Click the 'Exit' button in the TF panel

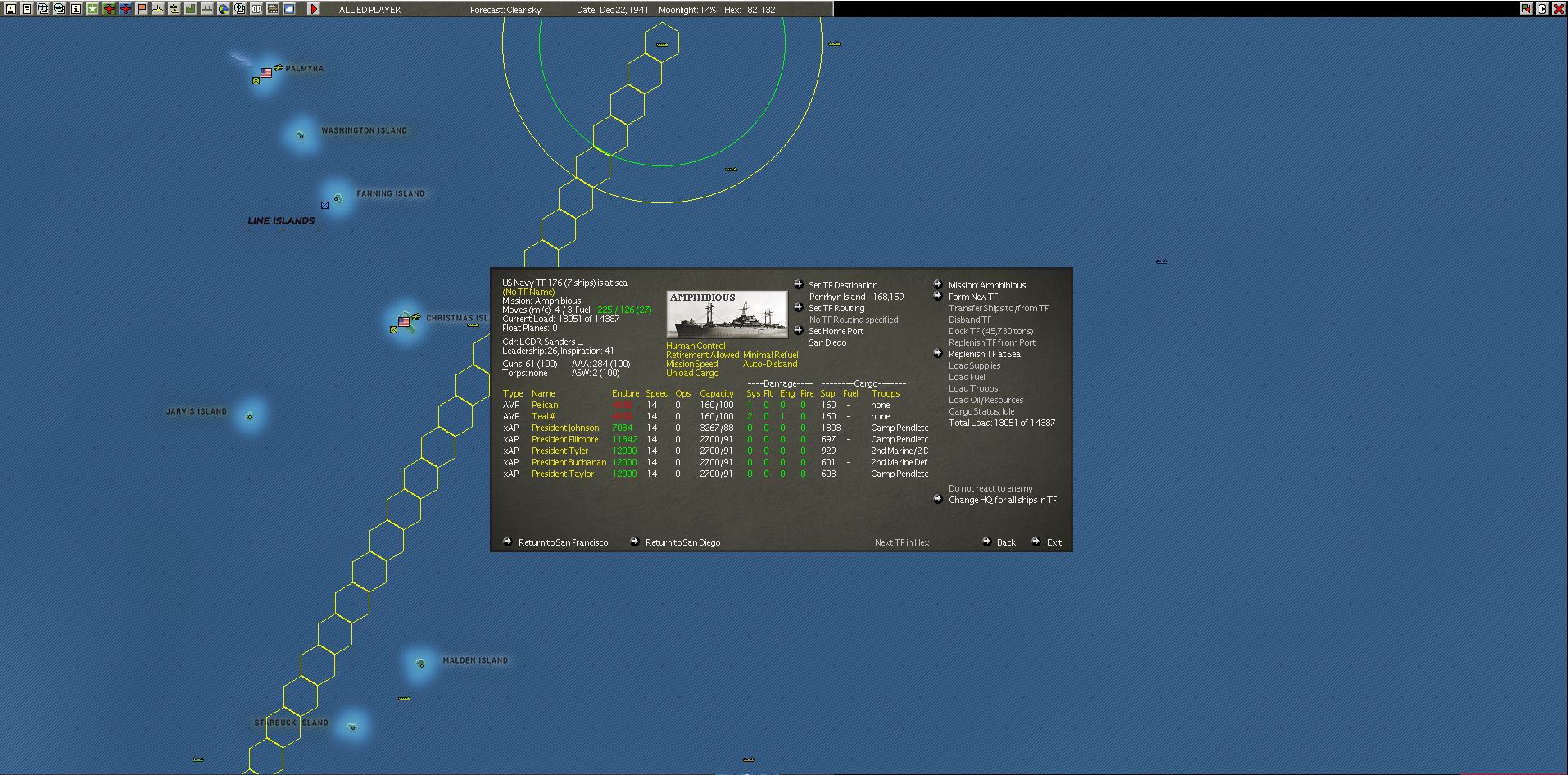coord(1054,542)
